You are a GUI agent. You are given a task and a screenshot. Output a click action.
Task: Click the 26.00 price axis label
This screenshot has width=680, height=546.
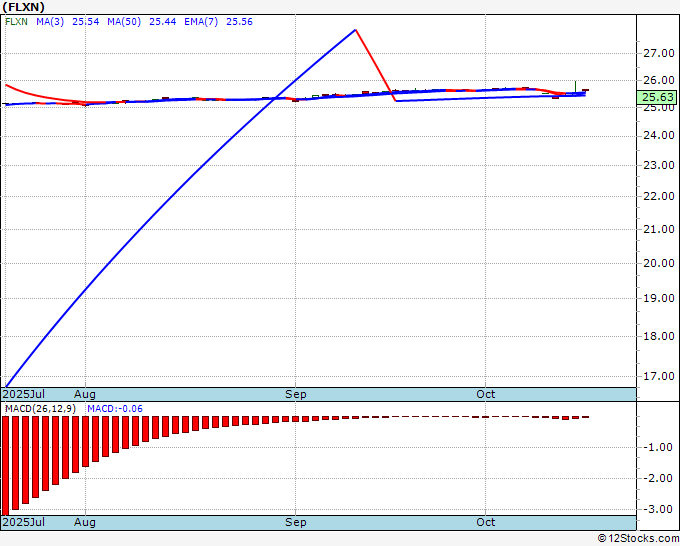(658, 80)
